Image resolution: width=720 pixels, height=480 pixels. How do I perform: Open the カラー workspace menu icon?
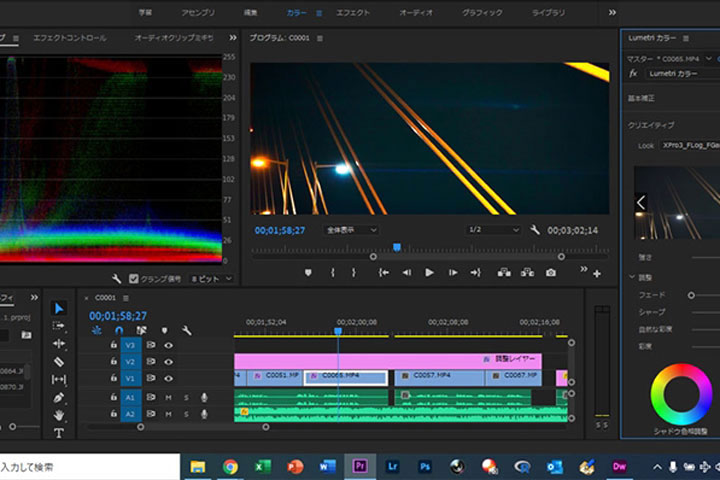coord(319,13)
